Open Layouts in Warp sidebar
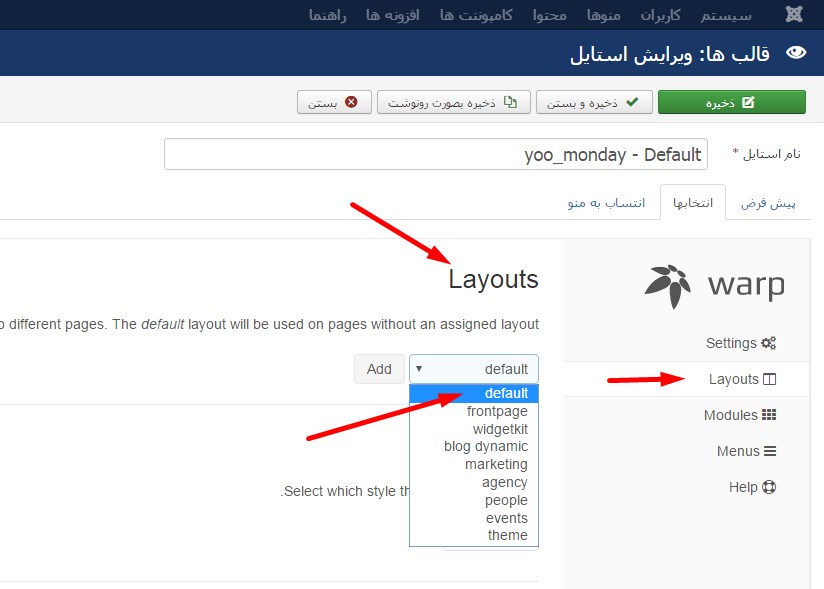 pos(686,379)
